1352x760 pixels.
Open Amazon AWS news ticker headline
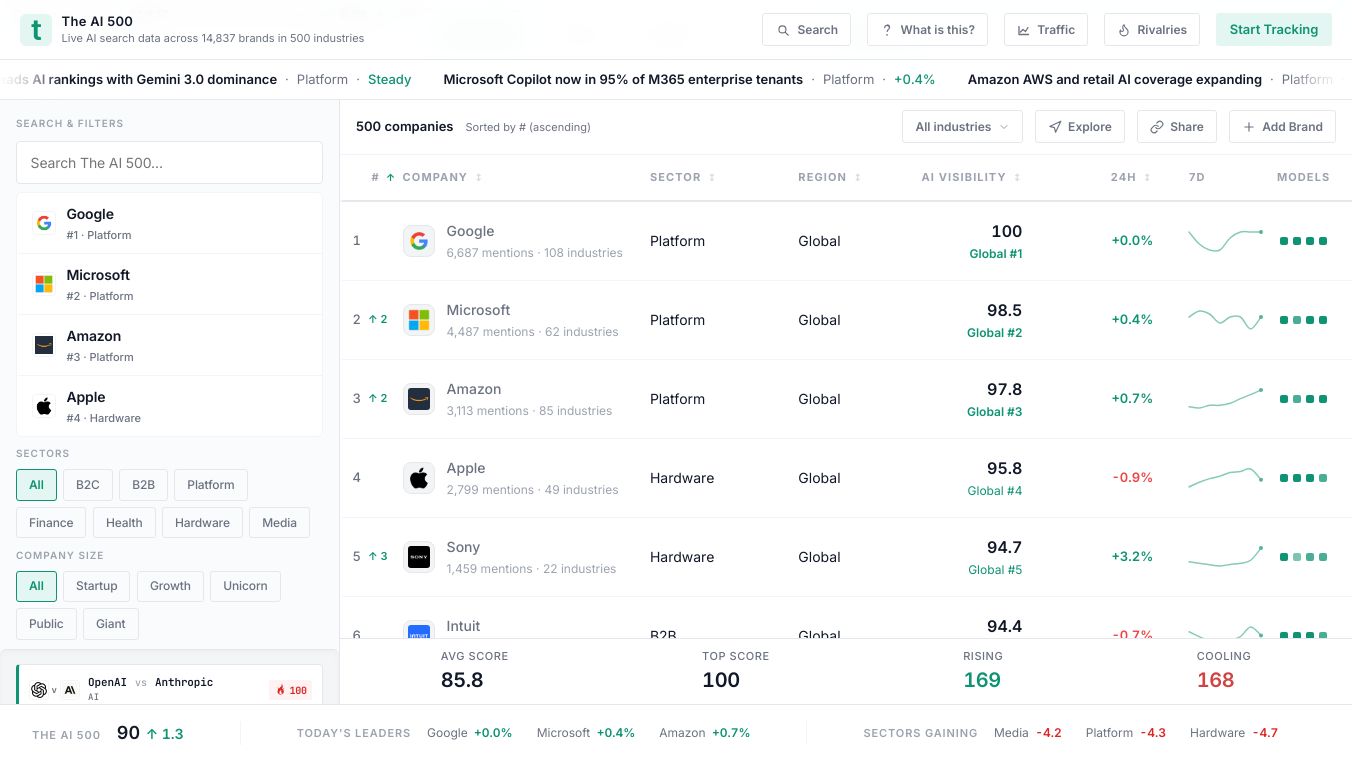coord(1115,79)
